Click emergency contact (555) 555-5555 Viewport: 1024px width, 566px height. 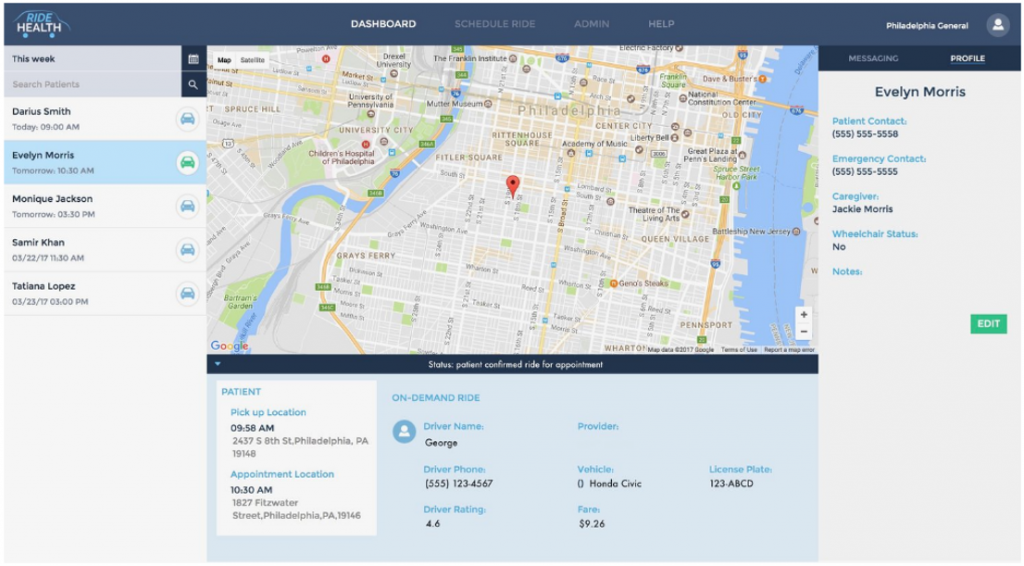865,172
